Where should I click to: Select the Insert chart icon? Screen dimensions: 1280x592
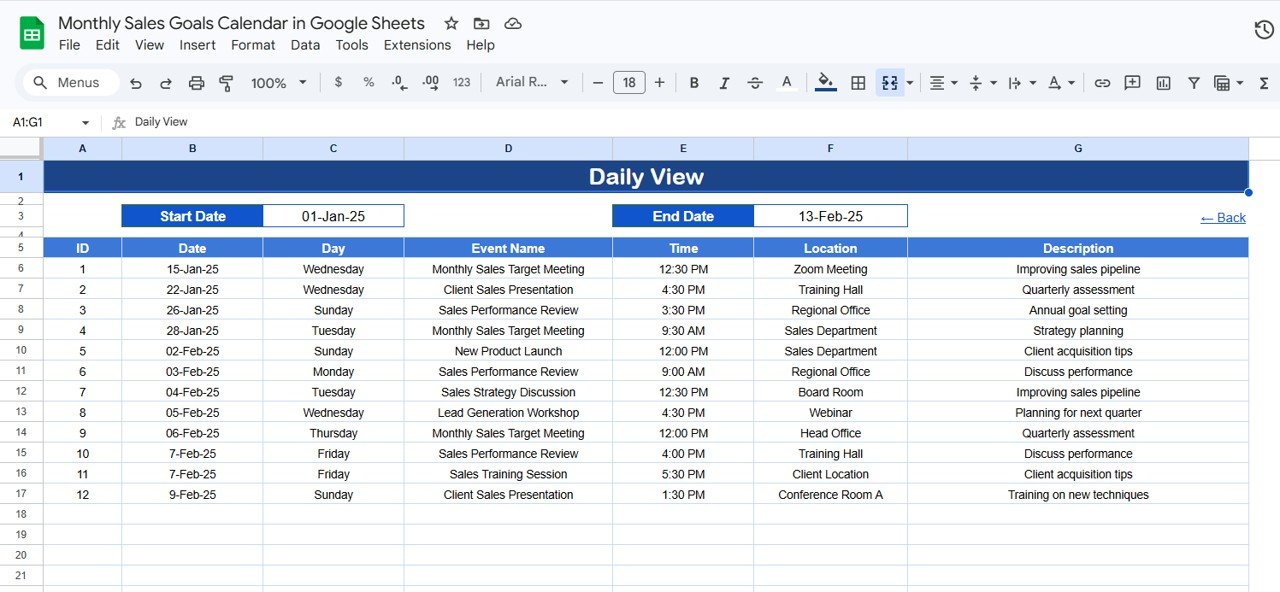coord(1163,82)
